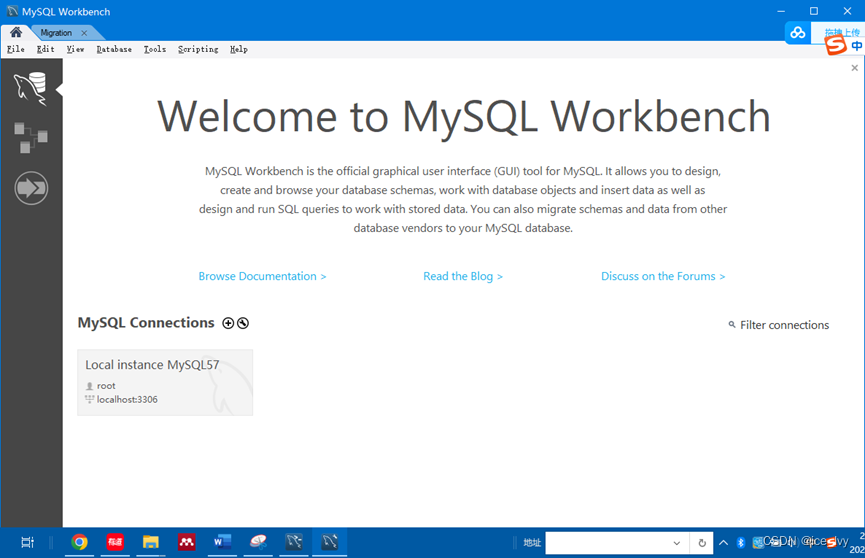Viewport: 865px width, 558px height.
Task: Open the red app icon beside Chrome
Action: (115, 543)
